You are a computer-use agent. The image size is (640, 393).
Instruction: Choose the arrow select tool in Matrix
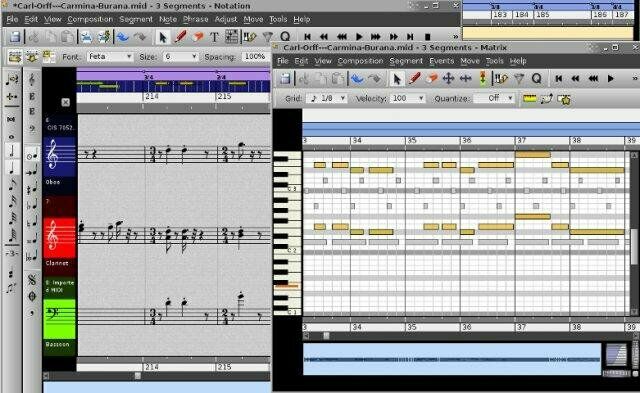coord(396,78)
